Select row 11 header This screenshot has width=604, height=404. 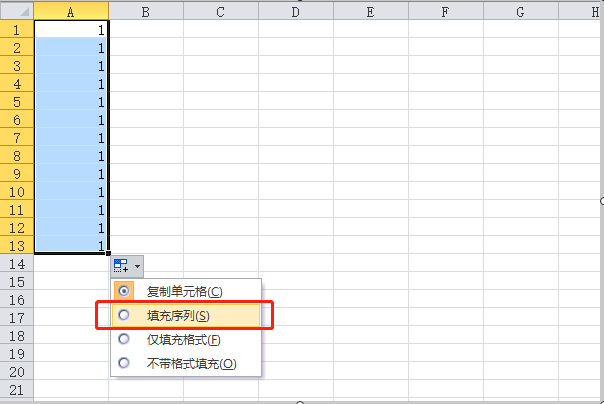click(17, 210)
